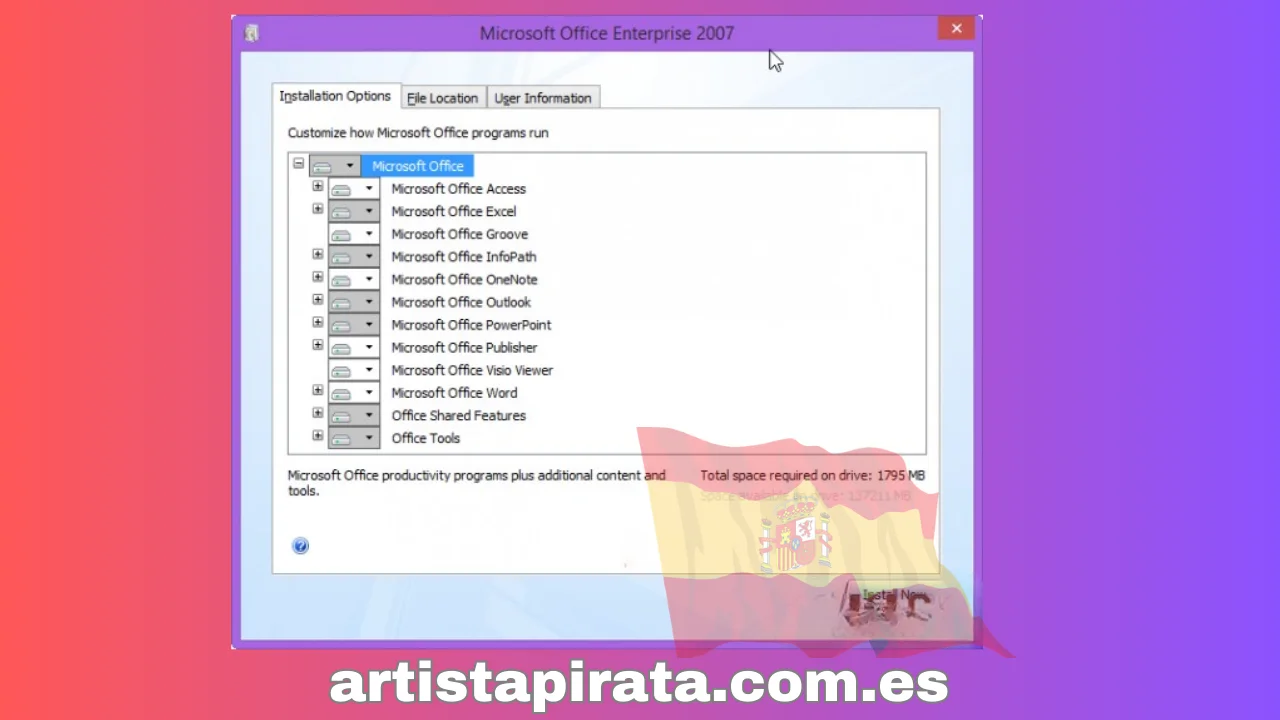The width and height of the screenshot is (1280, 720).
Task: Open install dropdown for Office Visio Viewer
Action: pyautogui.click(x=354, y=370)
